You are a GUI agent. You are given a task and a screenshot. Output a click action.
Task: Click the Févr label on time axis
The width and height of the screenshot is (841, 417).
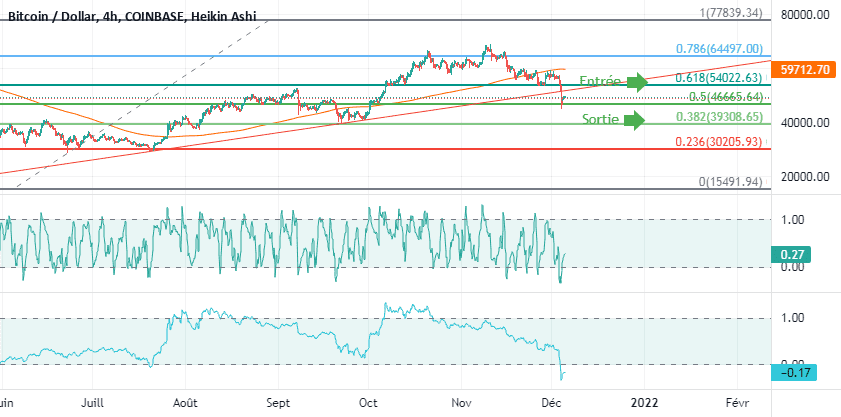tap(736, 403)
